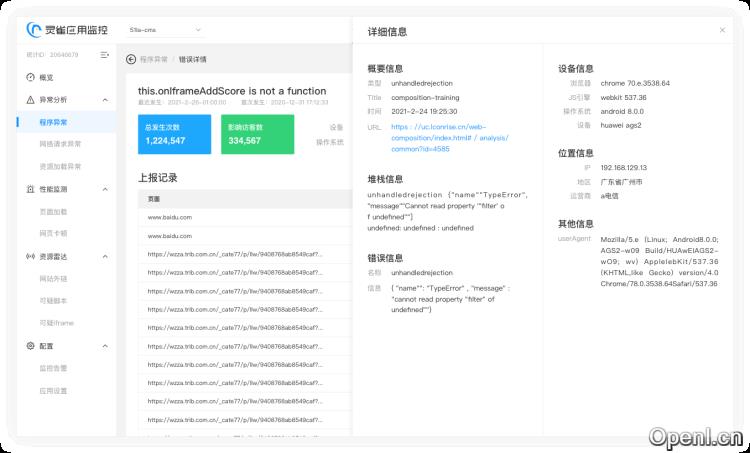Collapse the sidebar with the menu-fold icon
The width and height of the screenshot is (750, 453).
(105, 54)
